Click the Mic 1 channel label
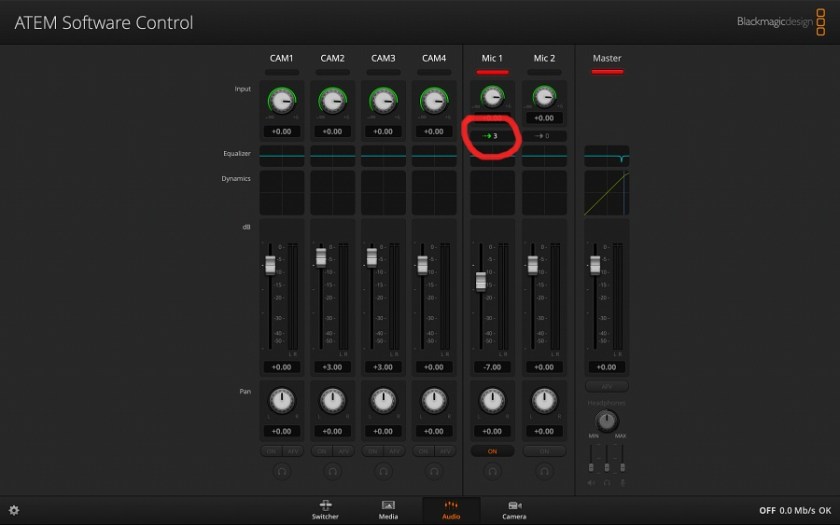The height and width of the screenshot is (525, 840). click(x=492, y=58)
